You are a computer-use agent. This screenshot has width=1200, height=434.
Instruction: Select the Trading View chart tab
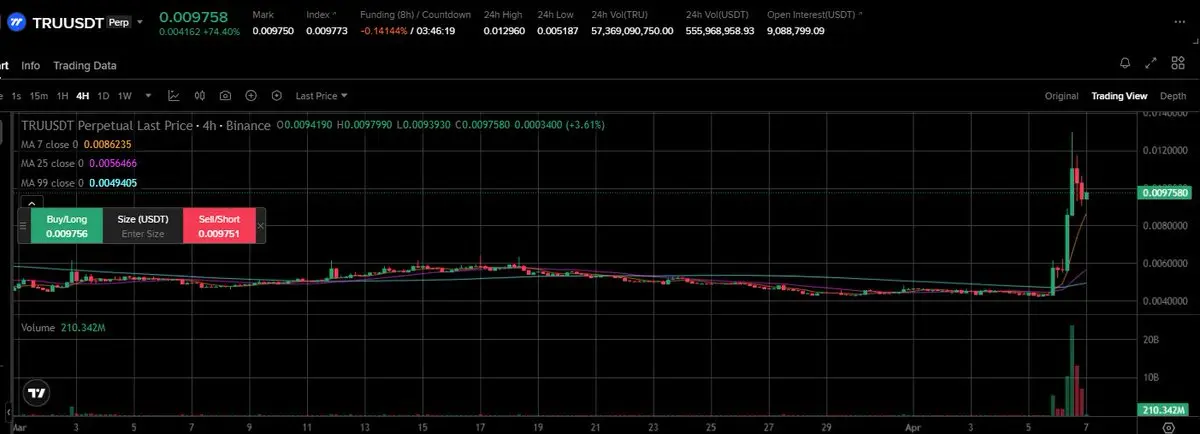pos(1119,96)
